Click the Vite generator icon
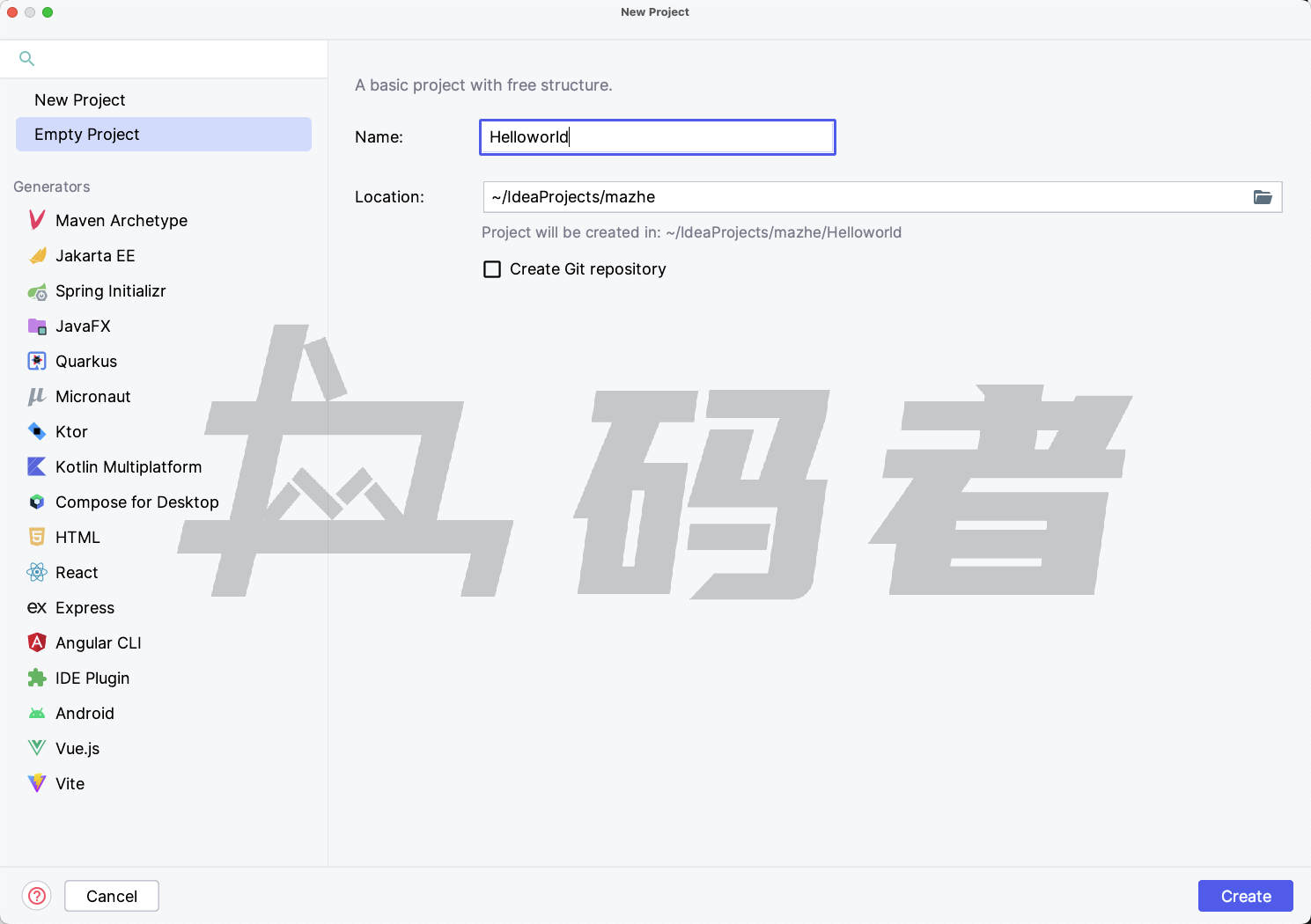This screenshot has height=924, width=1311. click(37, 783)
